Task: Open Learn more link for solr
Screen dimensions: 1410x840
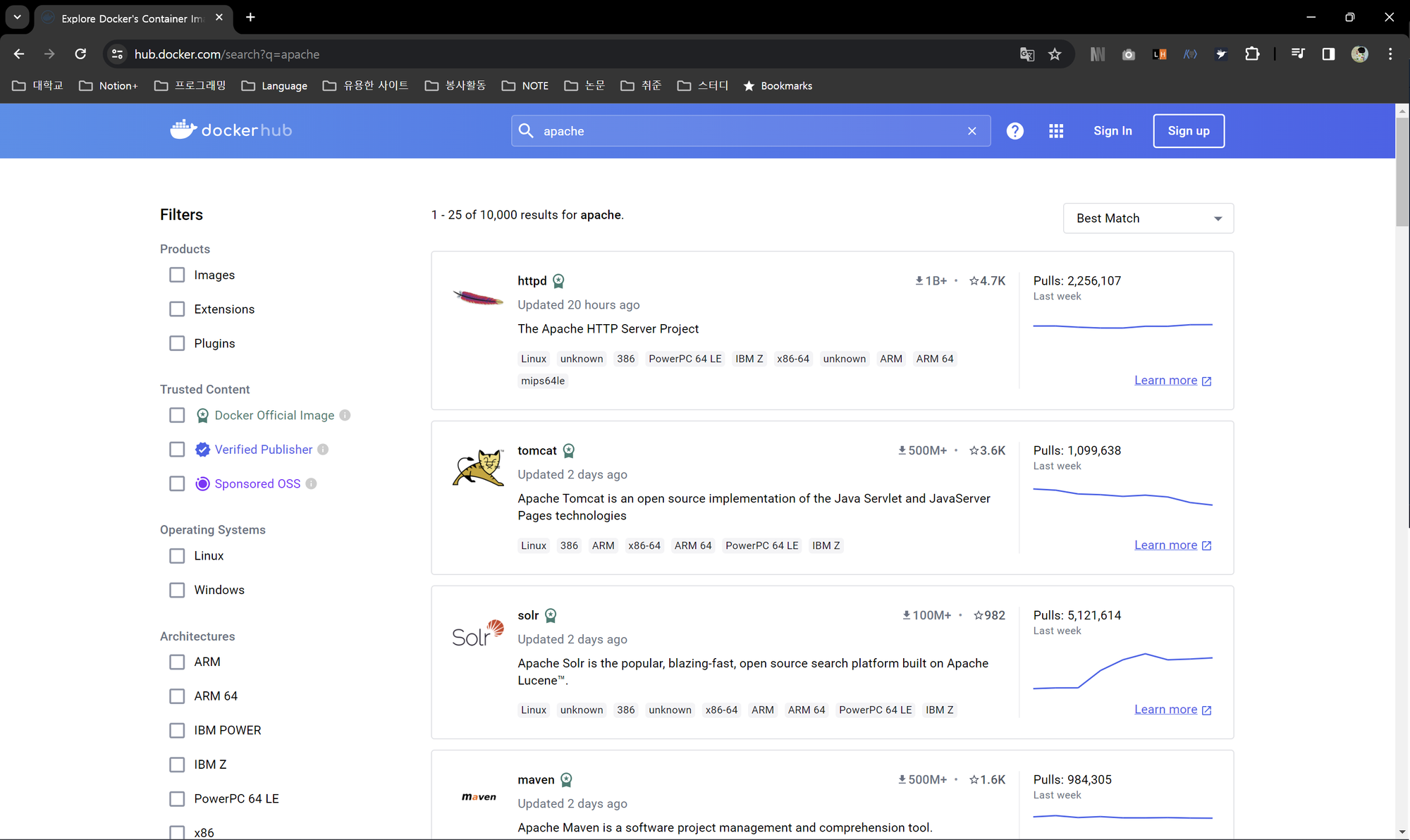Action: (x=1173, y=710)
